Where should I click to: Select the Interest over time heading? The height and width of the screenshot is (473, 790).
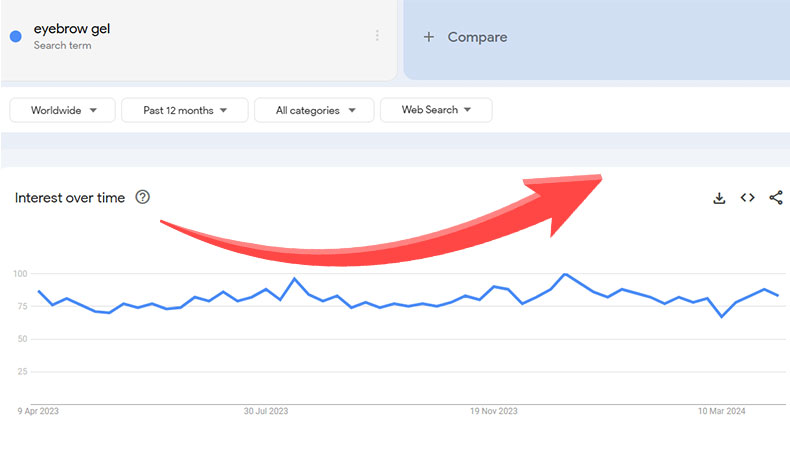(x=70, y=198)
